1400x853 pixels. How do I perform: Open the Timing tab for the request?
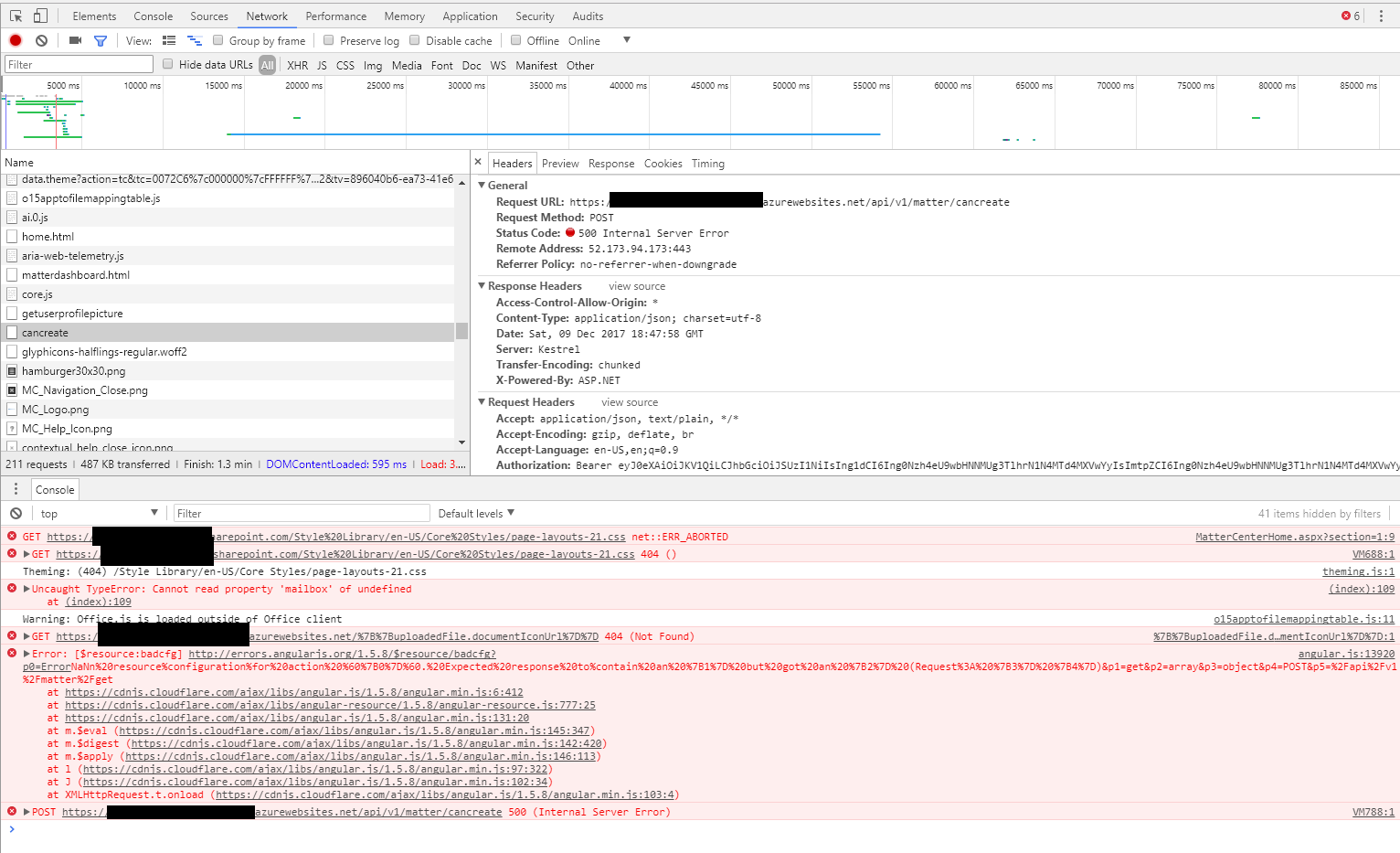pyautogui.click(x=708, y=164)
